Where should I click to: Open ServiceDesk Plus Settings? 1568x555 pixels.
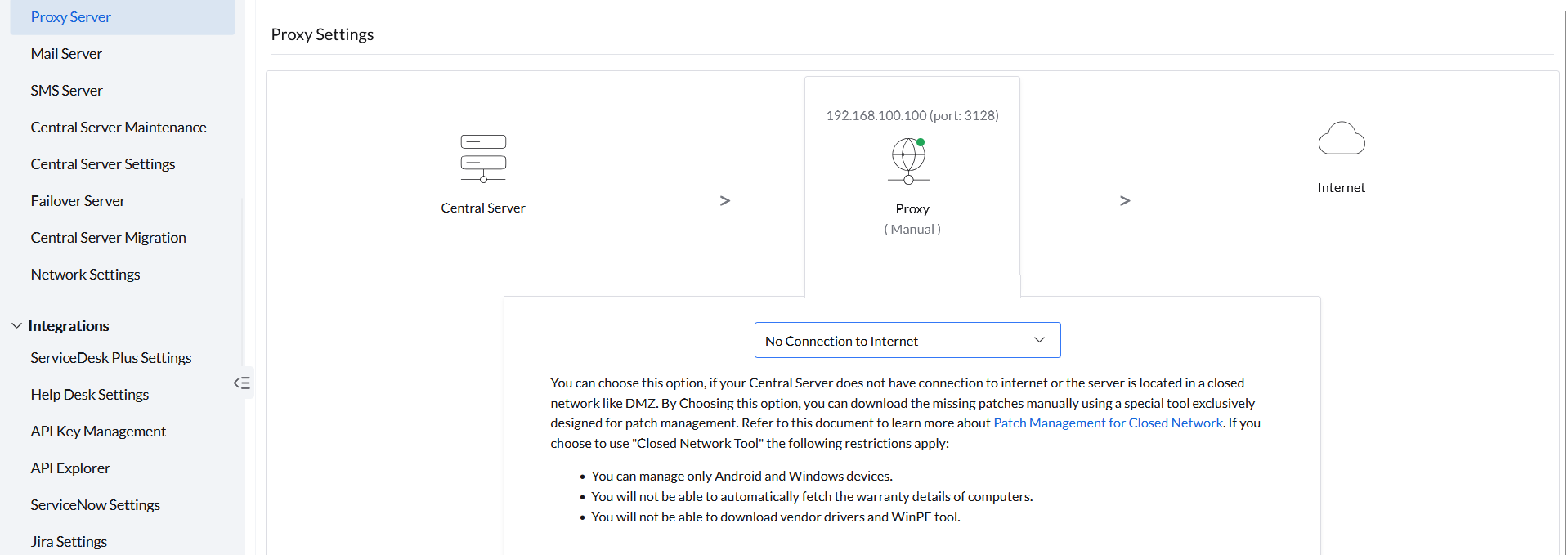(111, 358)
